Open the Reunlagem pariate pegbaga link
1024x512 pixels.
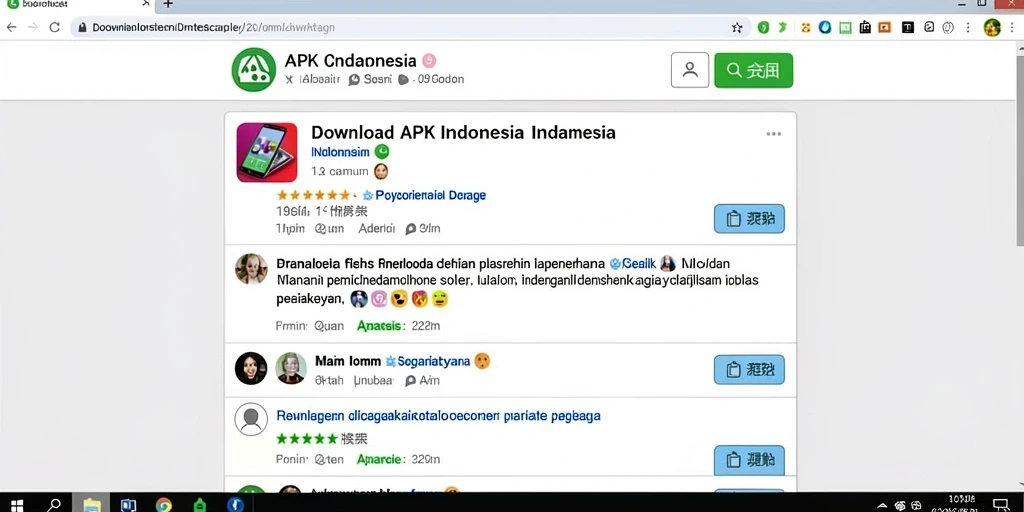438,415
